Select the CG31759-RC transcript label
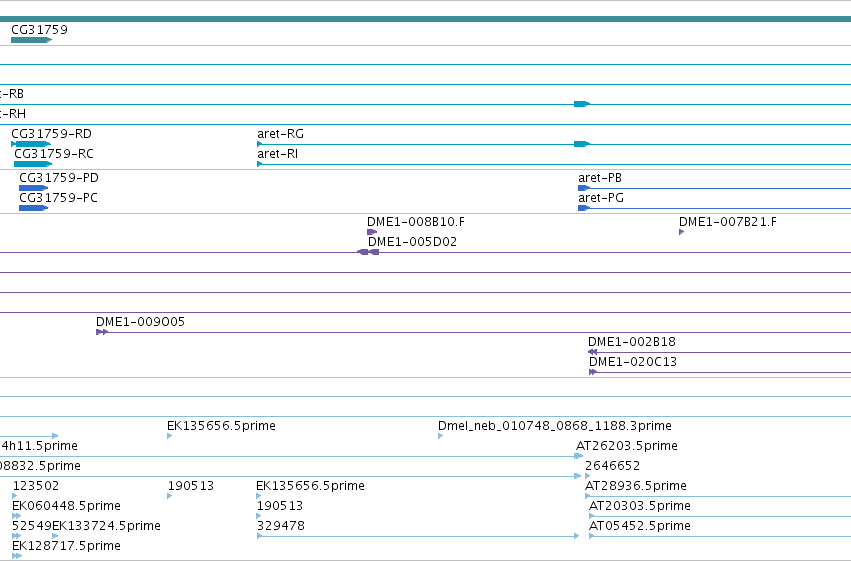This screenshot has height=561, width=851. [x=54, y=154]
